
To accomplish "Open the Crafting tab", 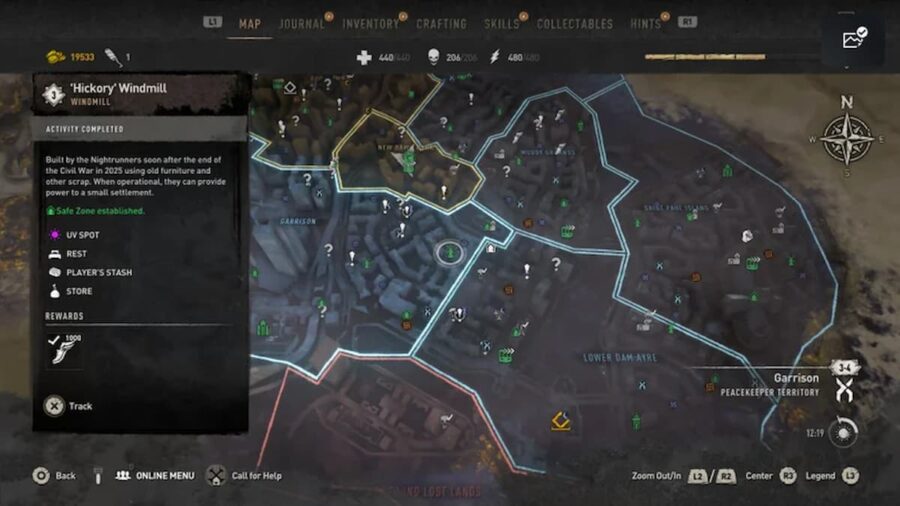I will tap(441, 24).
